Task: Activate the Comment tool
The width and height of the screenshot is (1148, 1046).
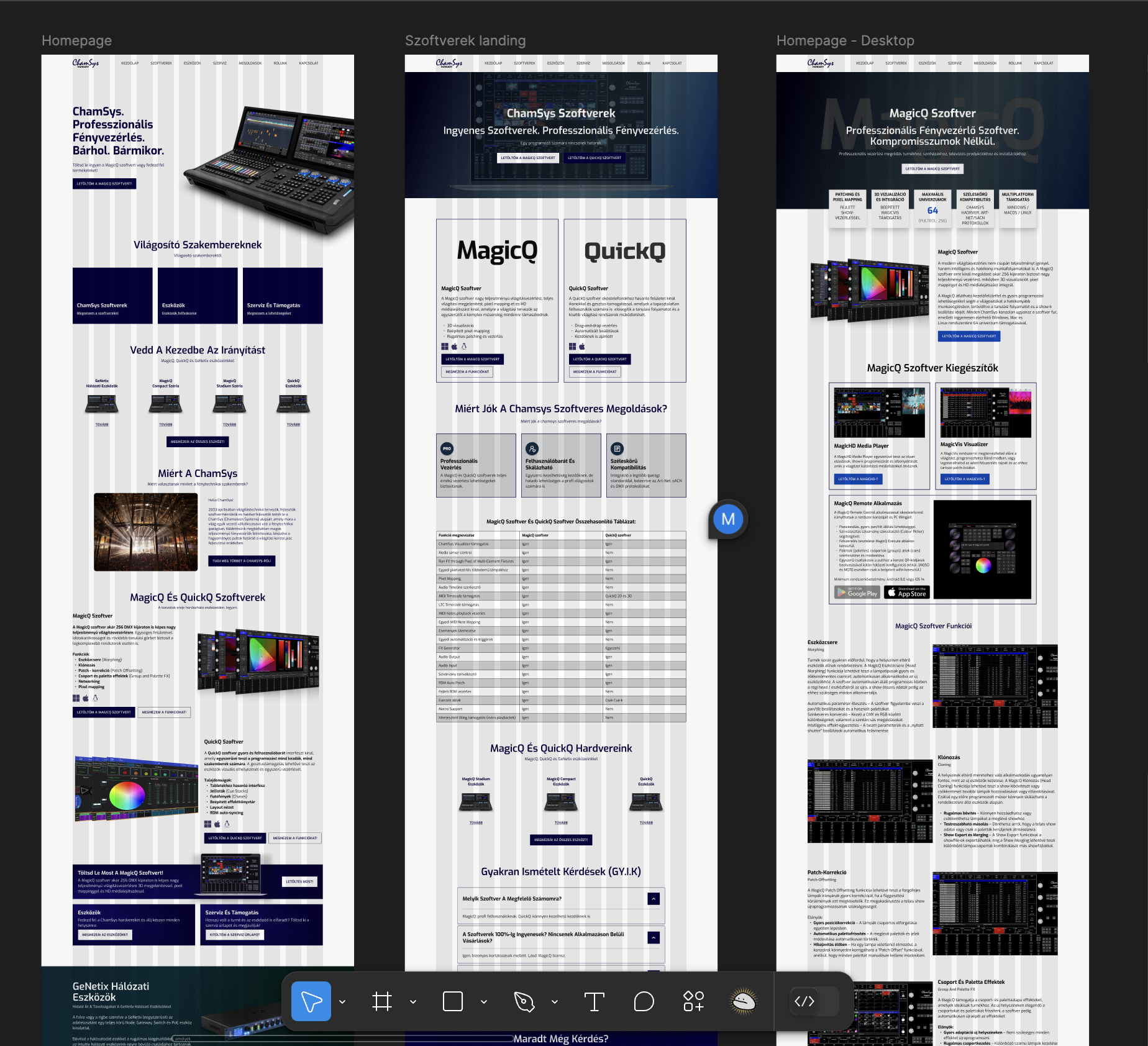Action: (x=644, y=1001)
